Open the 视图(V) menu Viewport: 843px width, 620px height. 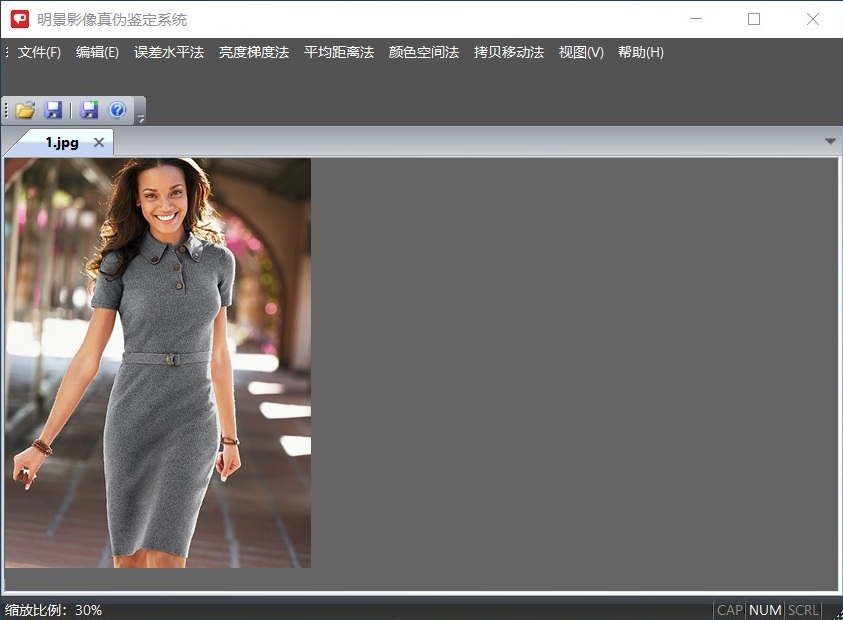pyautogui.click(x=581, y=52)
